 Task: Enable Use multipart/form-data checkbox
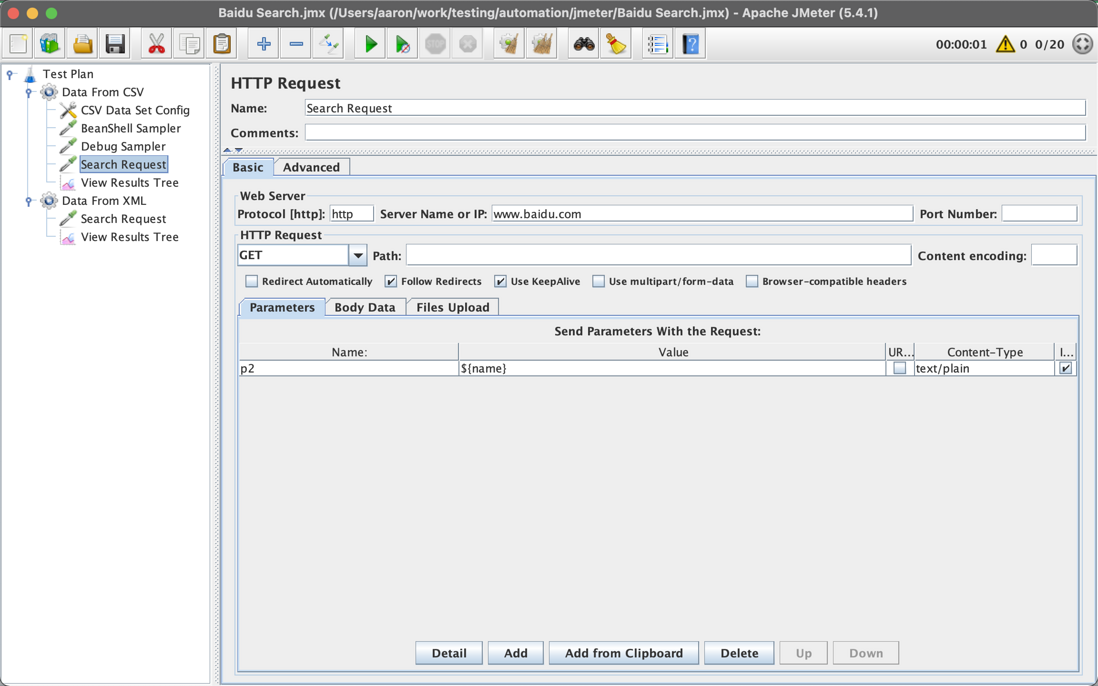tap(598, 281)
